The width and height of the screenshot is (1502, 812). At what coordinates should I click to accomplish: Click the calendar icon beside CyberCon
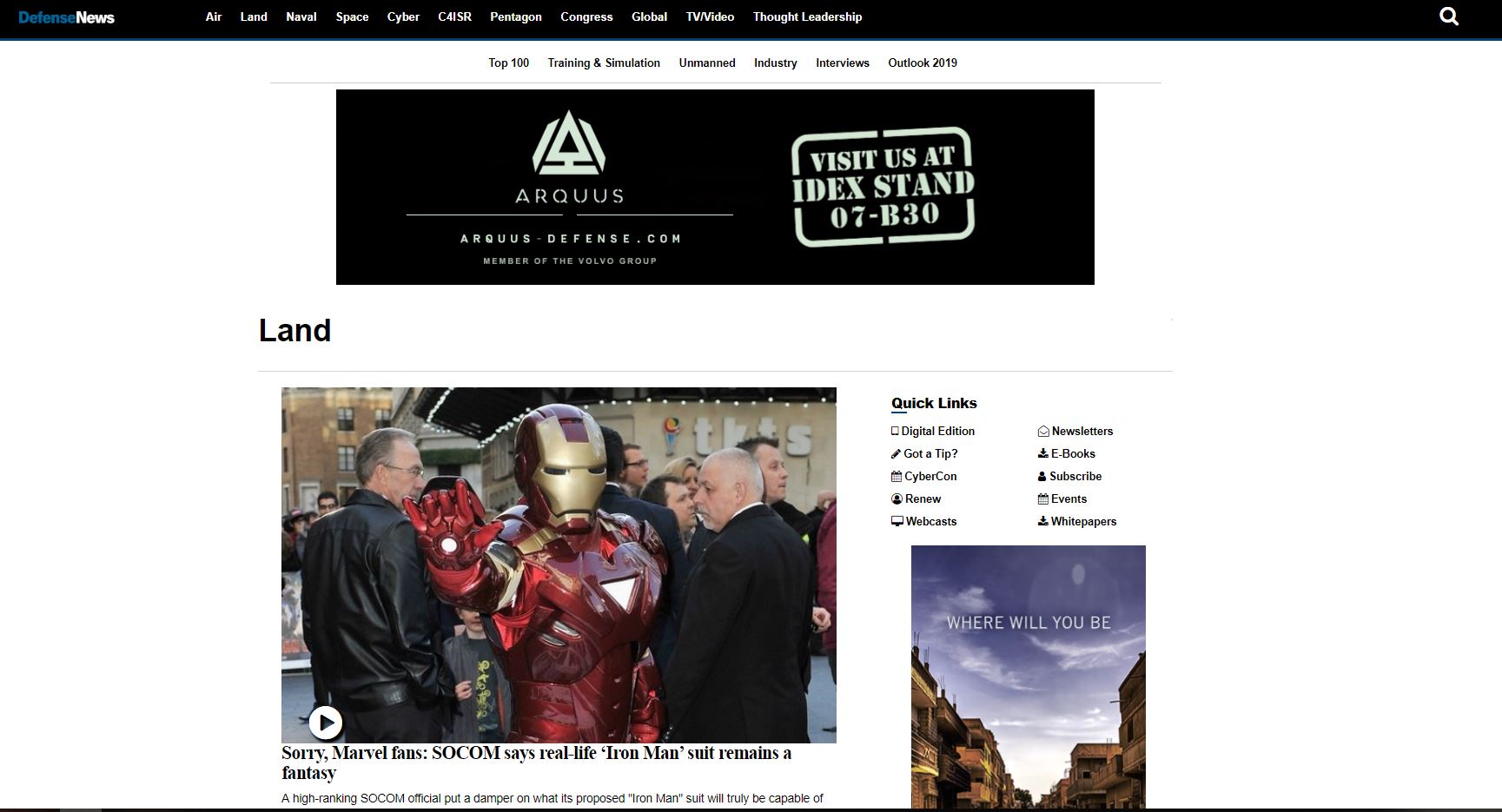pyautogui.click(x=897, y=476)
